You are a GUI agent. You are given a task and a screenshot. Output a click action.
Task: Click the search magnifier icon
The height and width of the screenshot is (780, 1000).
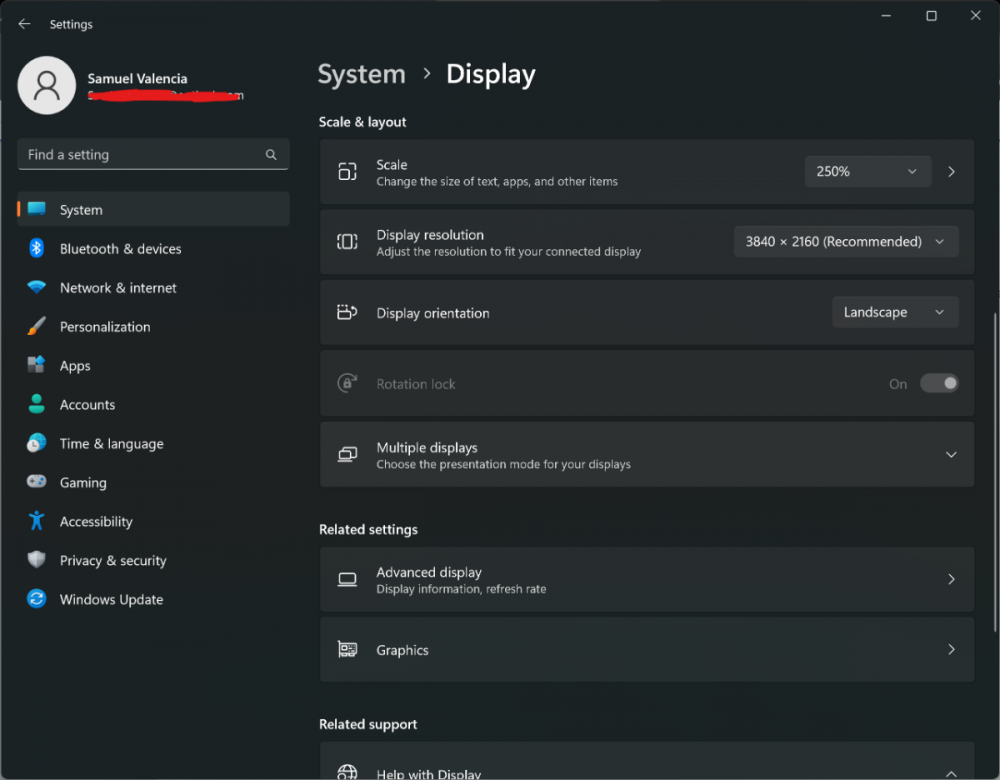point(271,155)
